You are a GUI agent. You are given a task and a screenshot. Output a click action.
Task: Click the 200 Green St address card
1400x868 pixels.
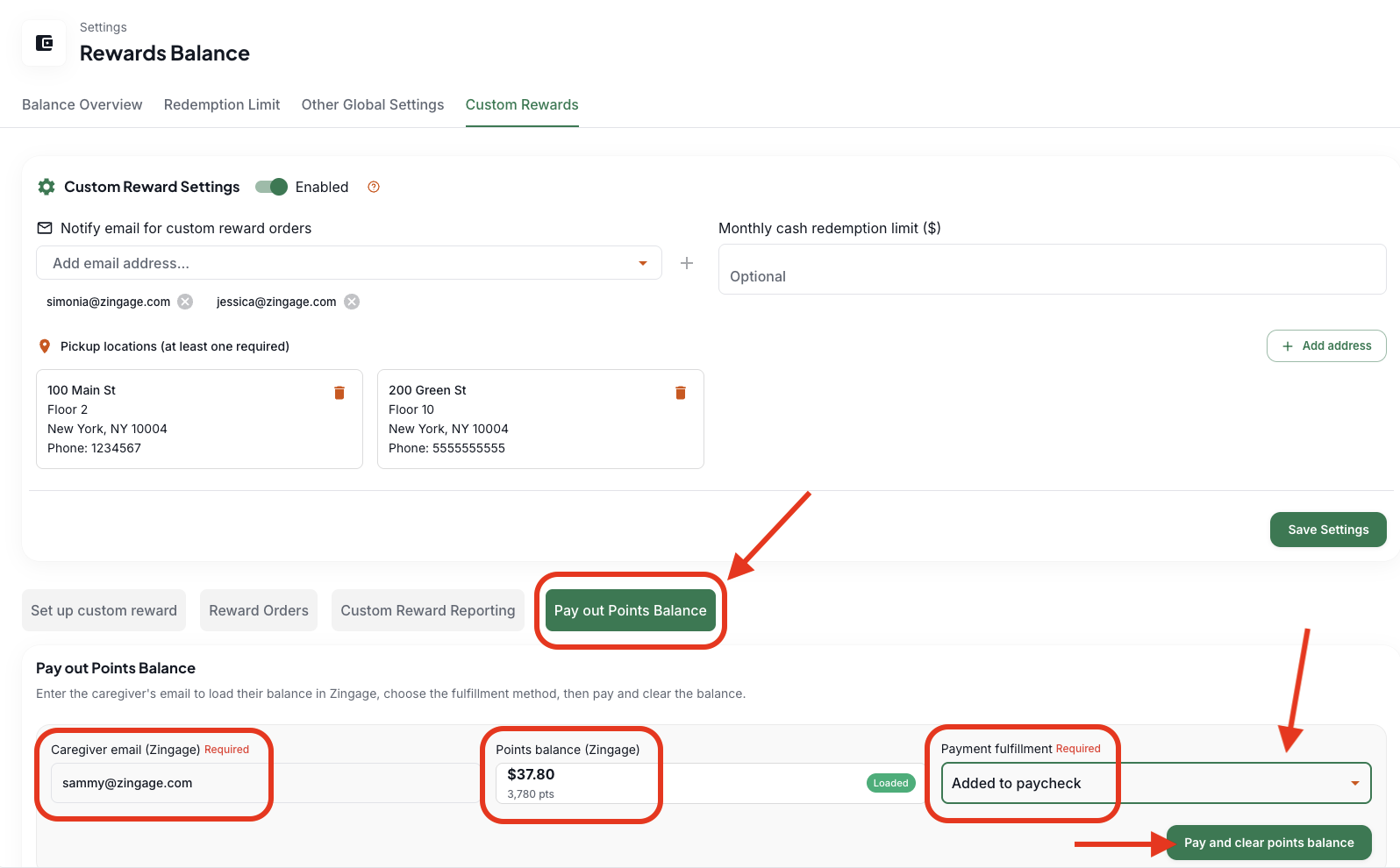(540, 419)
